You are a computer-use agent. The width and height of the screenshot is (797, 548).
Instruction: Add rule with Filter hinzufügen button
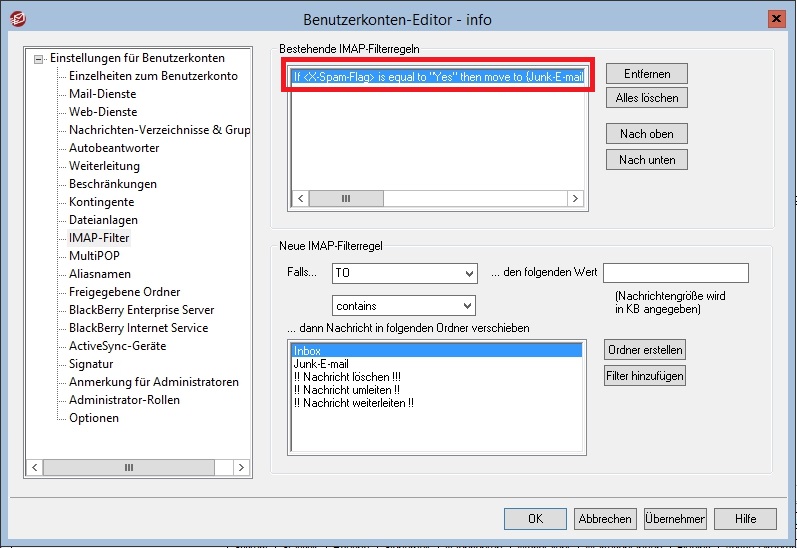pyautogui.click(x=645, y=376)
